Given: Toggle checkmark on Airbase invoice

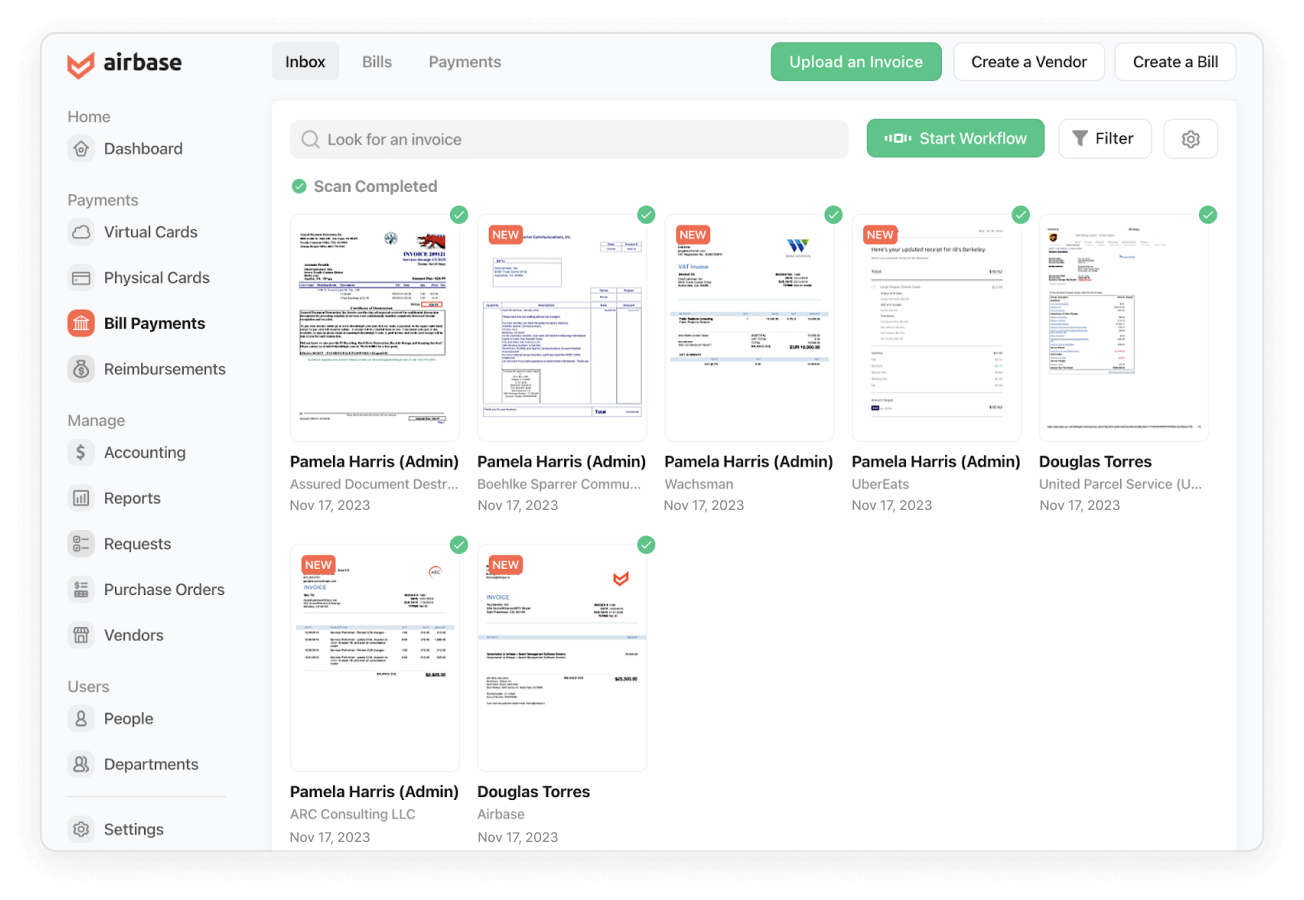Looking at the screenshot, I should 646,544.
